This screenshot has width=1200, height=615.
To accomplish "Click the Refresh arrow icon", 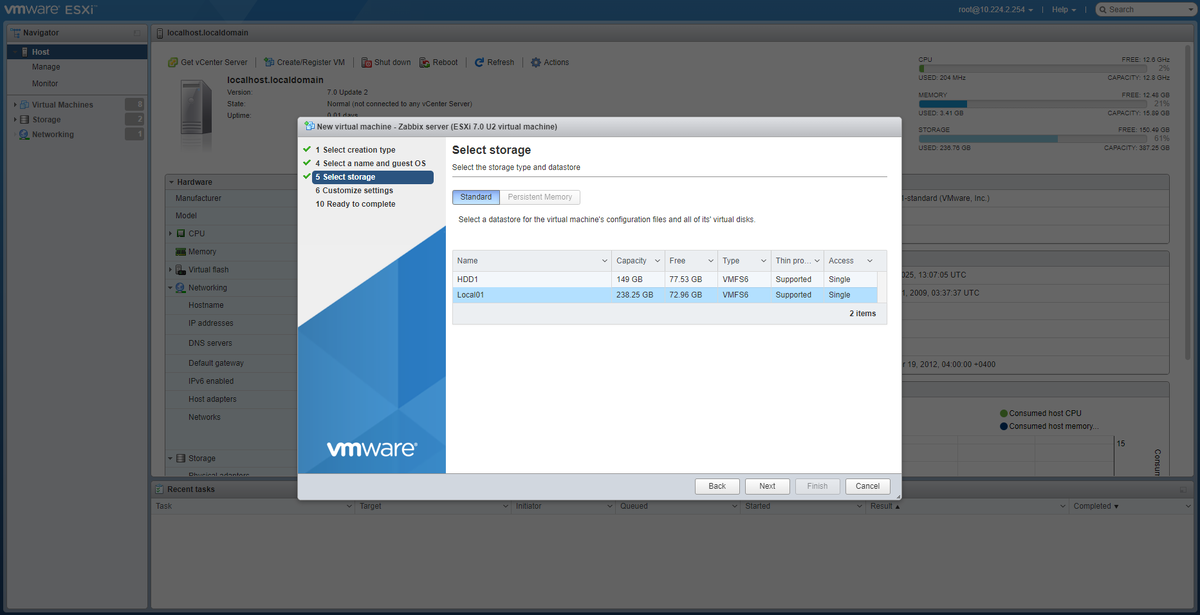I will point(479,62).
